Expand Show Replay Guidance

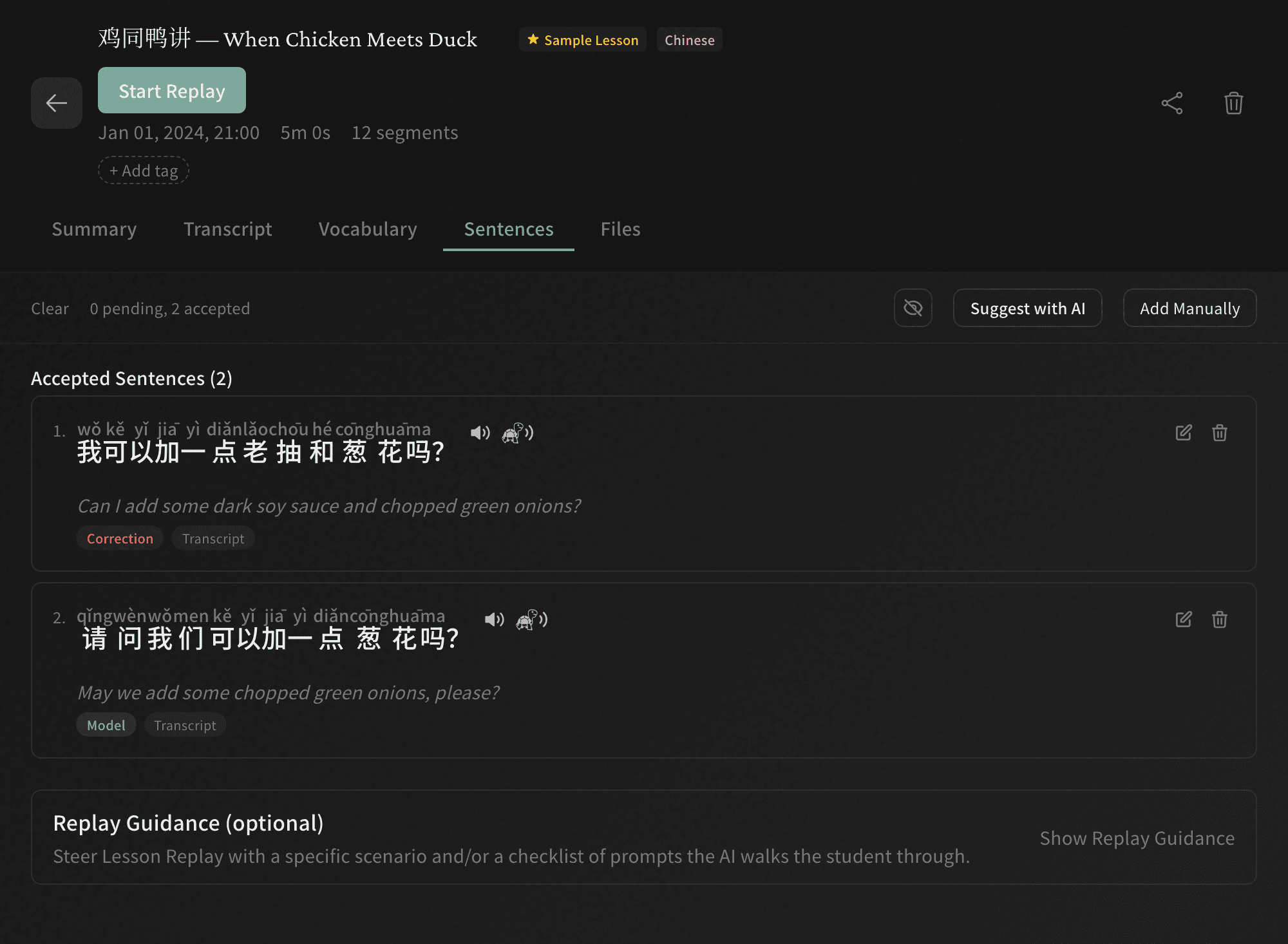[x=1137, y=838]
